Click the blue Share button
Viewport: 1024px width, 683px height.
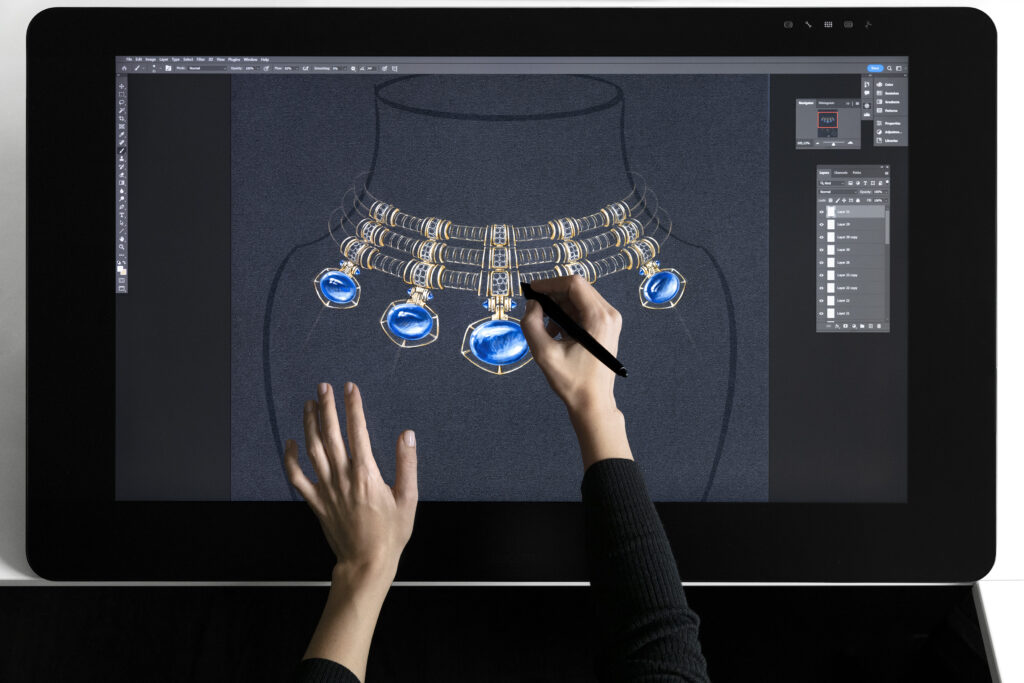click(874, 68)
